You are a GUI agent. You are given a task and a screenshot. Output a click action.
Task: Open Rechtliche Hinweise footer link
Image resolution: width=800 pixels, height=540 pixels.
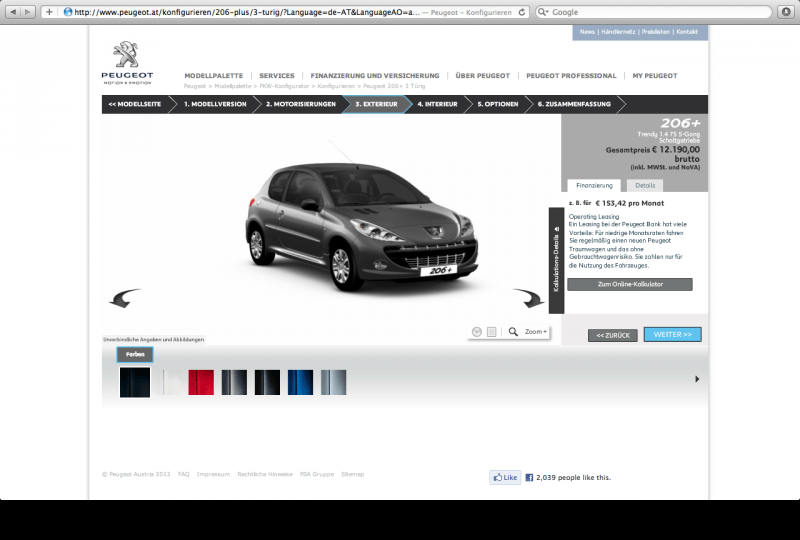265,474
